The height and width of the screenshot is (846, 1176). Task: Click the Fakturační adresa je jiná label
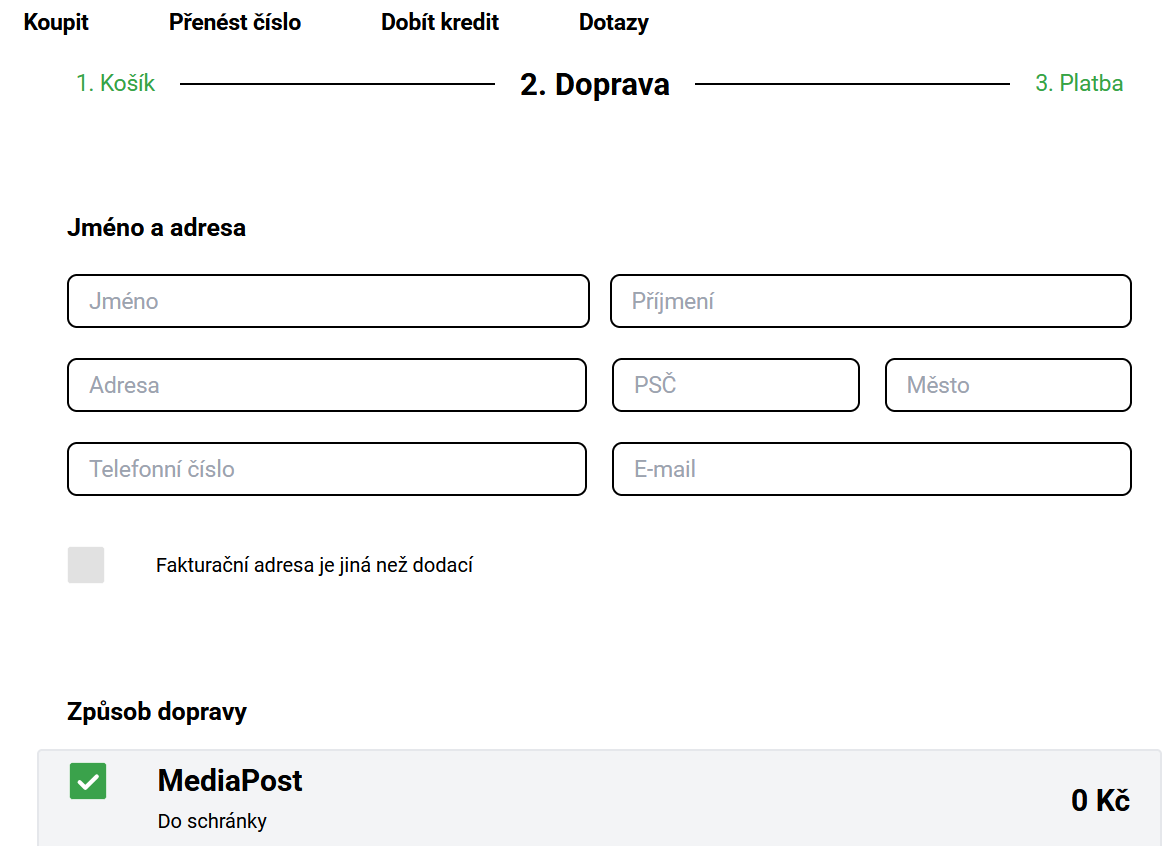314,566
